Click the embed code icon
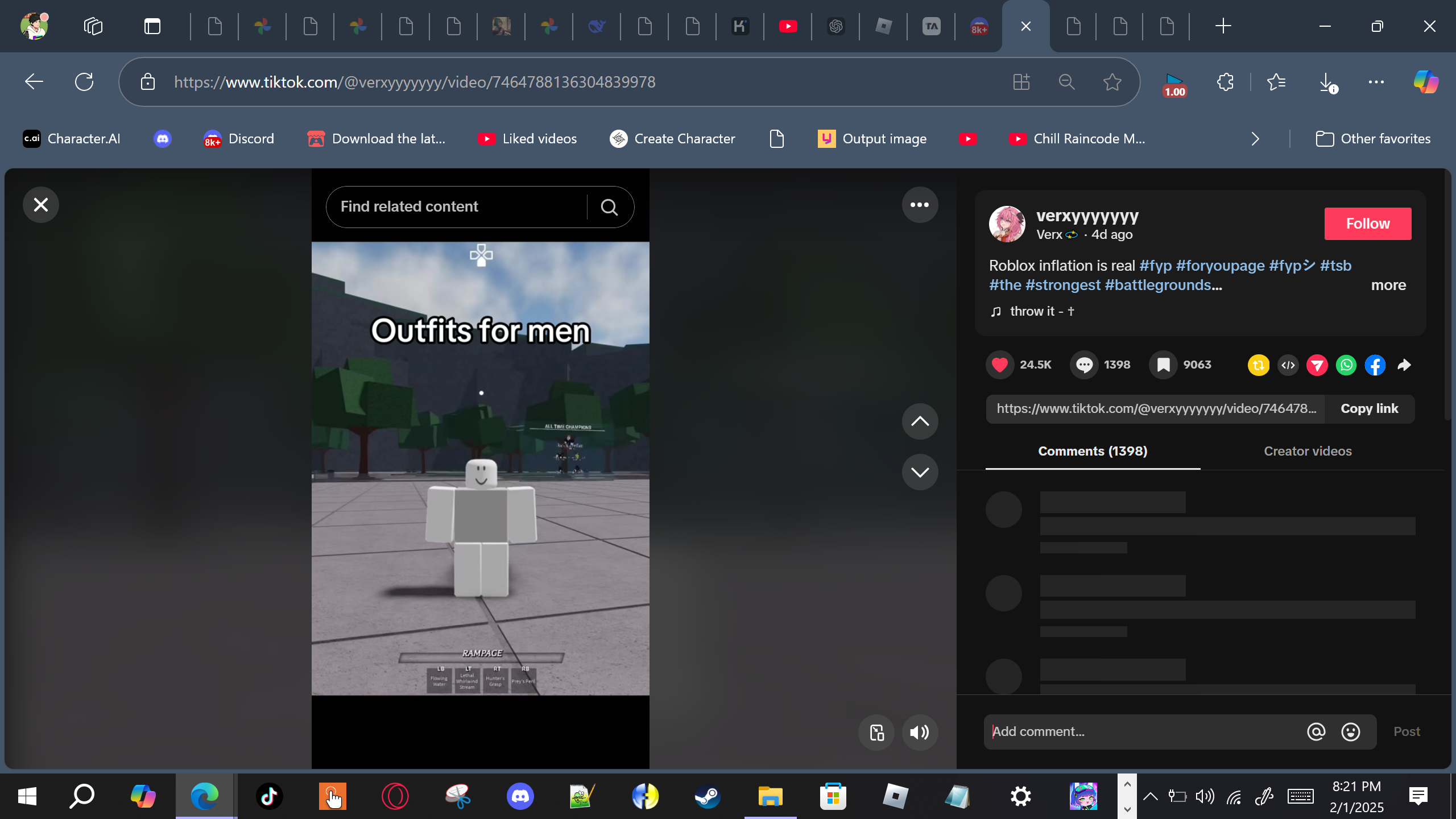Screen dimensions: 1456x819 (1288, 365)
